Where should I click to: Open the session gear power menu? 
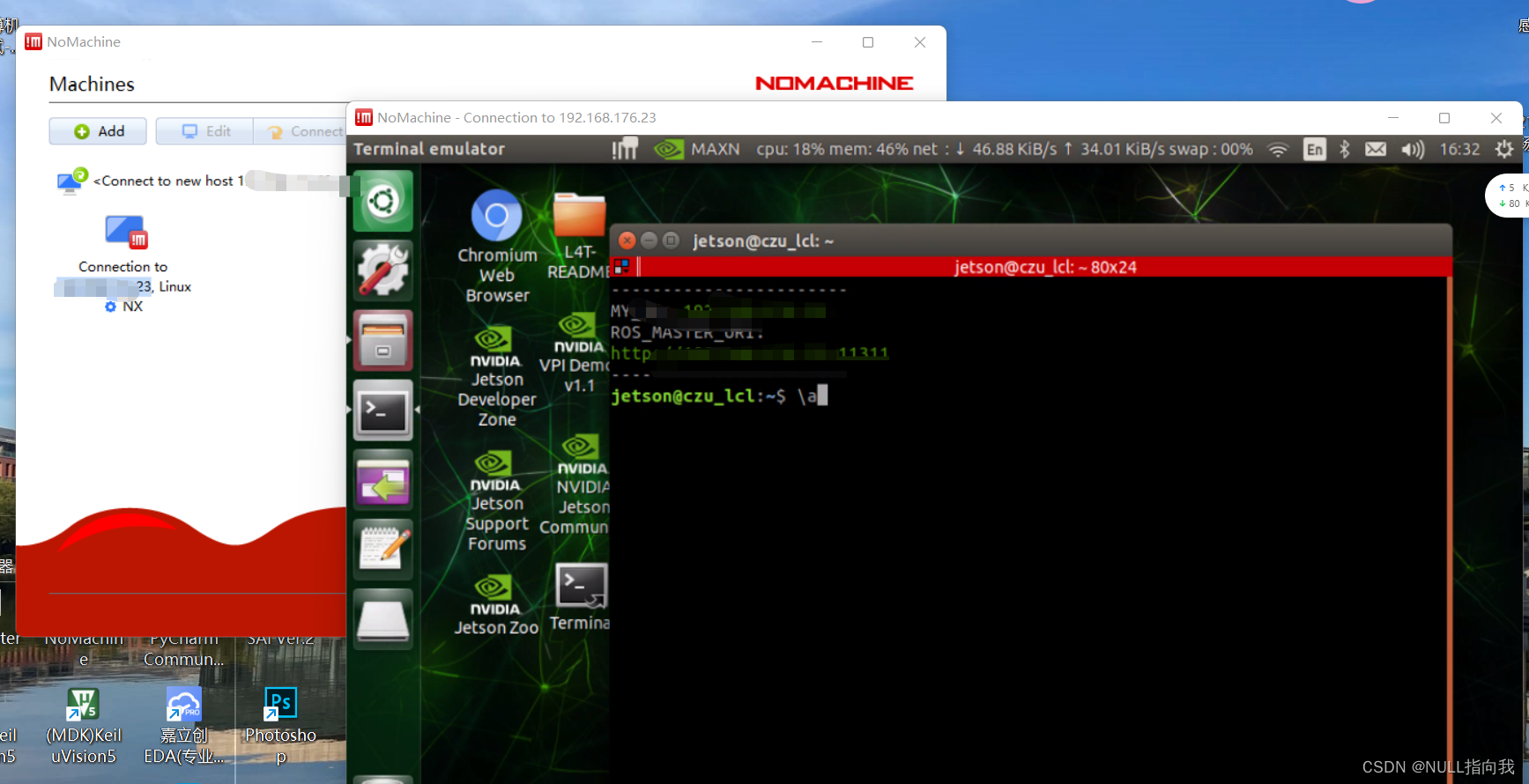click(x=1504, y=150)
